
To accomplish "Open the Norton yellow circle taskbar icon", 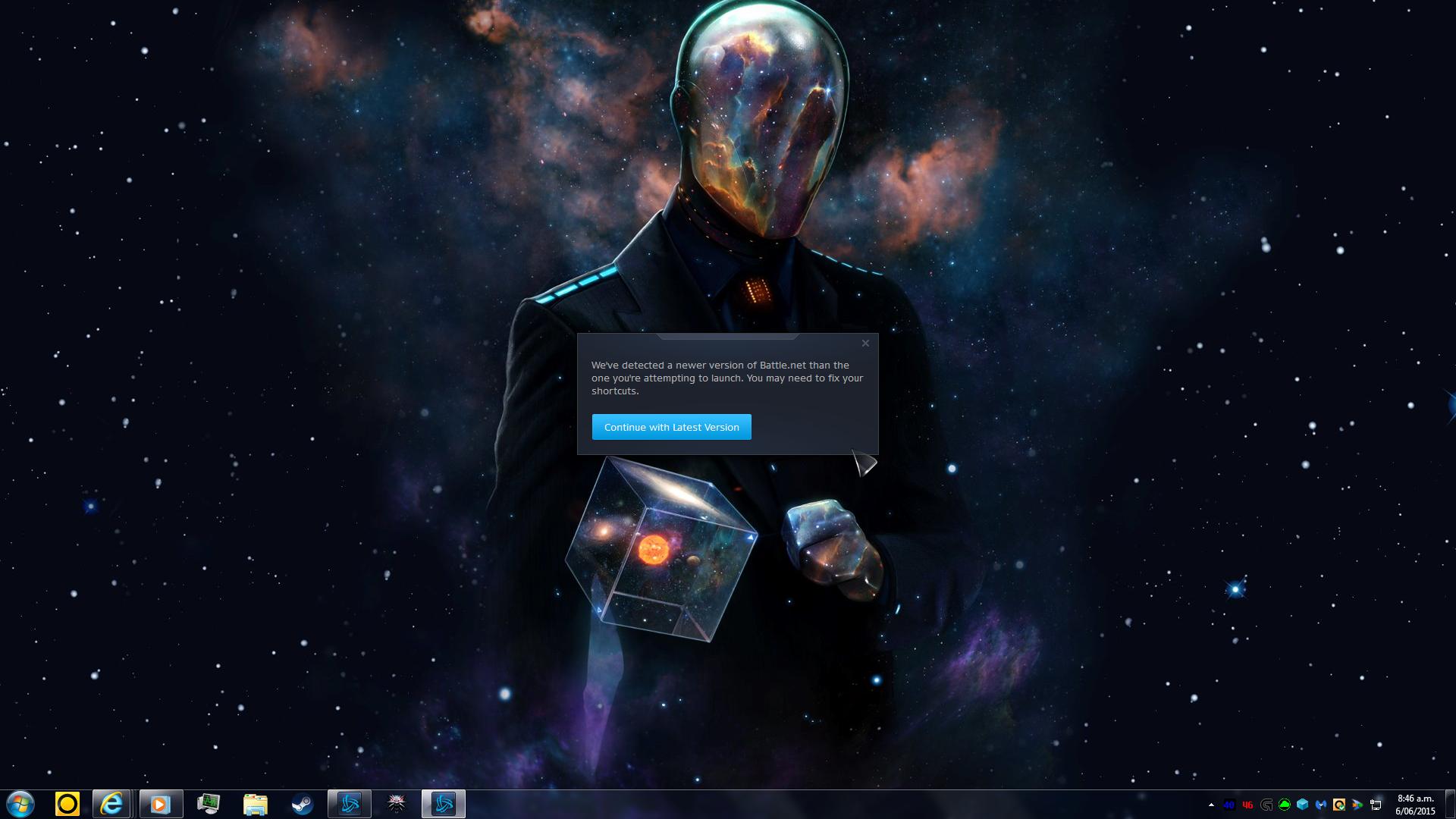I will click(67, 804).
